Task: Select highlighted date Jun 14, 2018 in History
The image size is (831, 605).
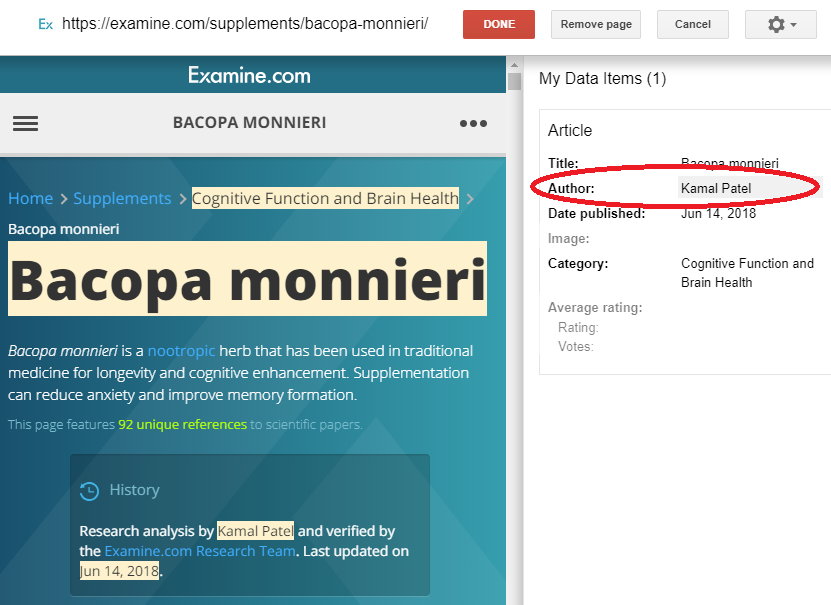Action: pyautogui.click(x=119, y=571)
